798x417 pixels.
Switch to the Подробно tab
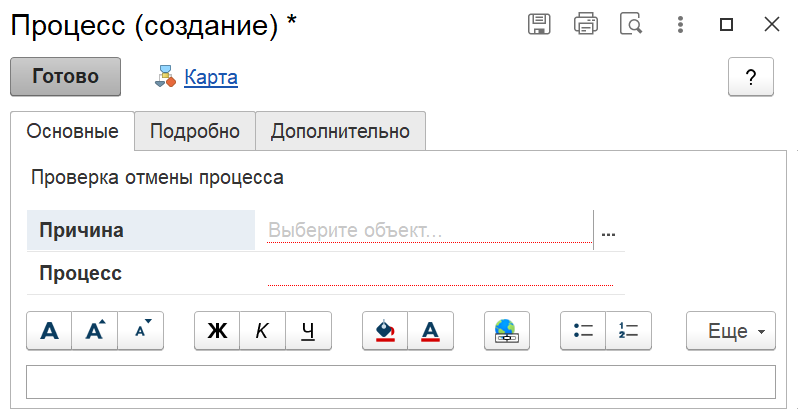click(195, 131)
